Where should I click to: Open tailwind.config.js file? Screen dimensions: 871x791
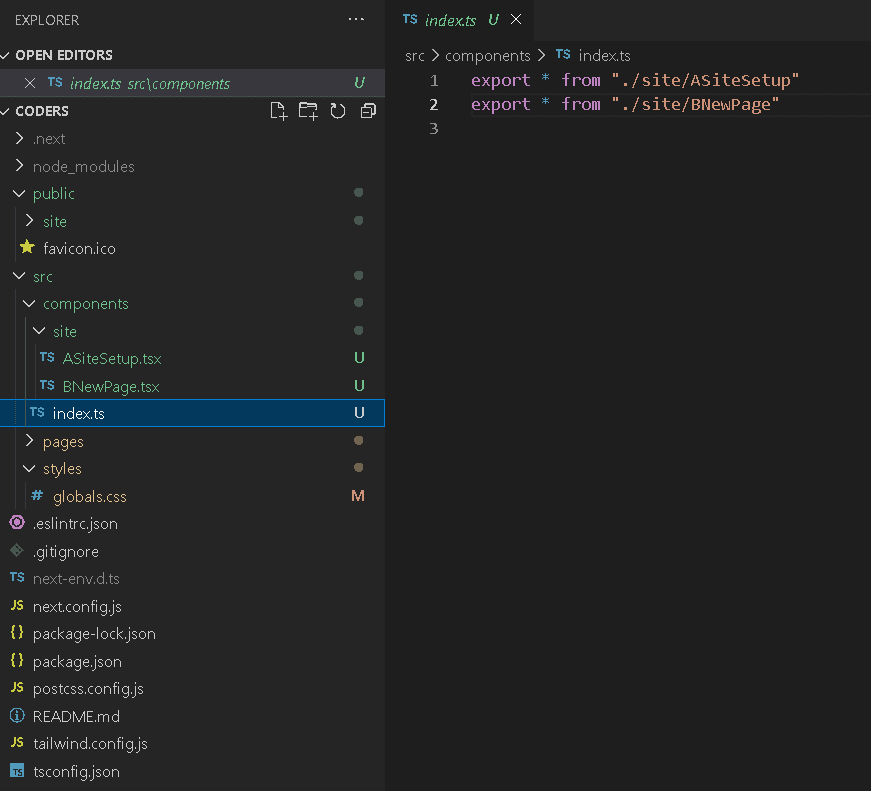(90, 744)
